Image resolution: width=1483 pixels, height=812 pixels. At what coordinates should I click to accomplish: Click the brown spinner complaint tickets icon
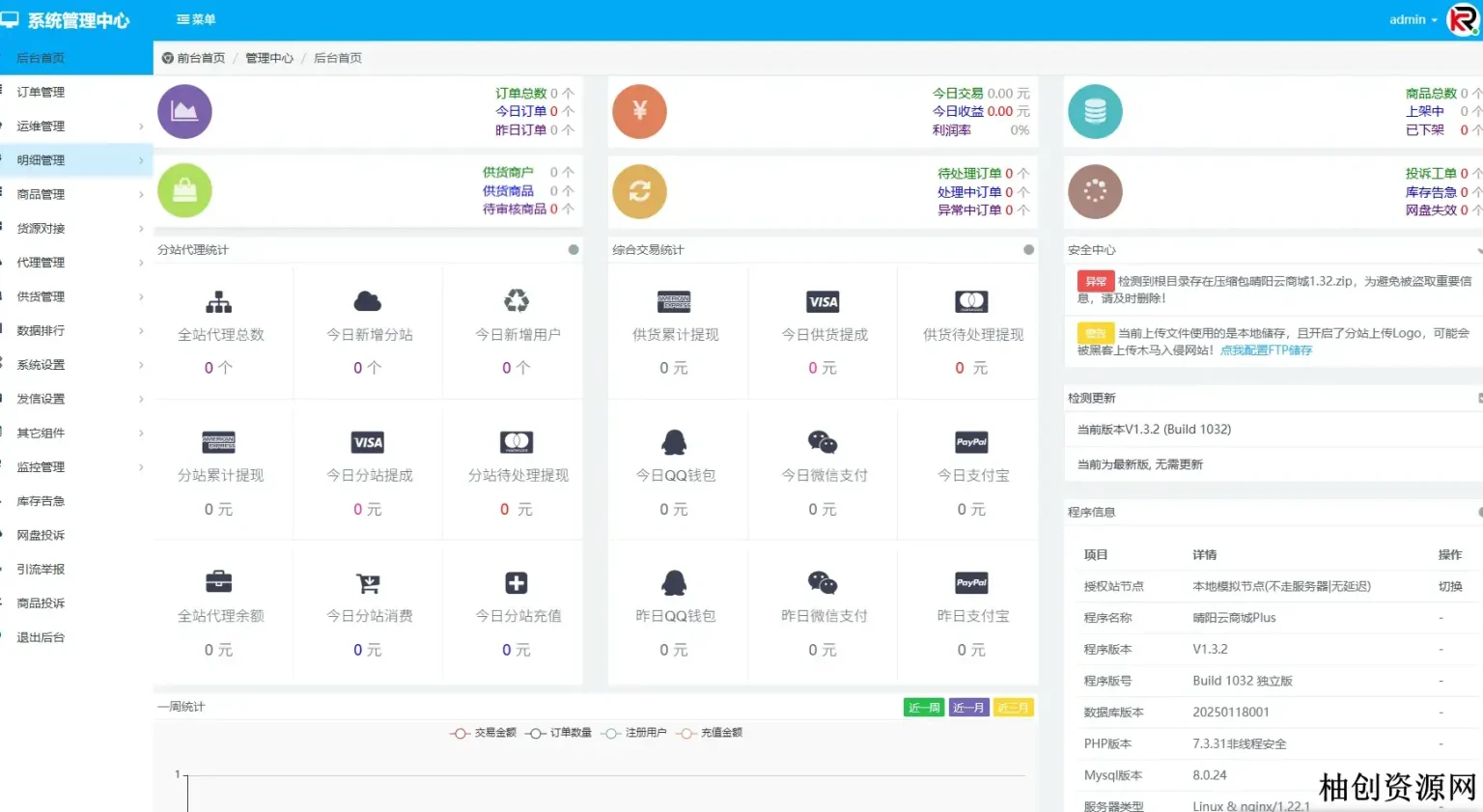1095,191
